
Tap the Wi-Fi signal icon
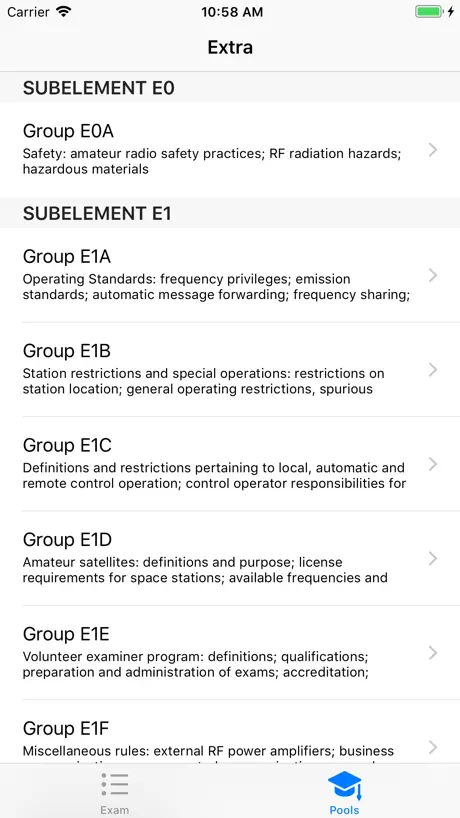point(64,11)
